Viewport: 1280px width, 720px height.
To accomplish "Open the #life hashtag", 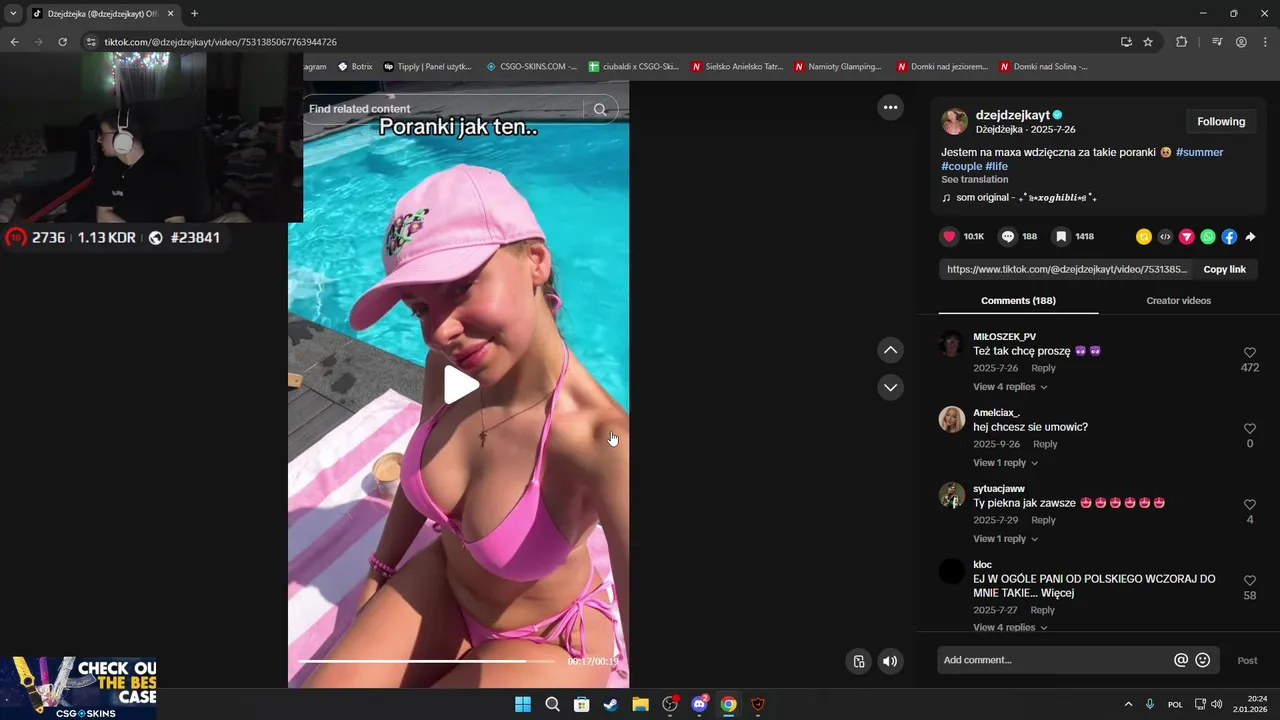I will click(996, 166).
